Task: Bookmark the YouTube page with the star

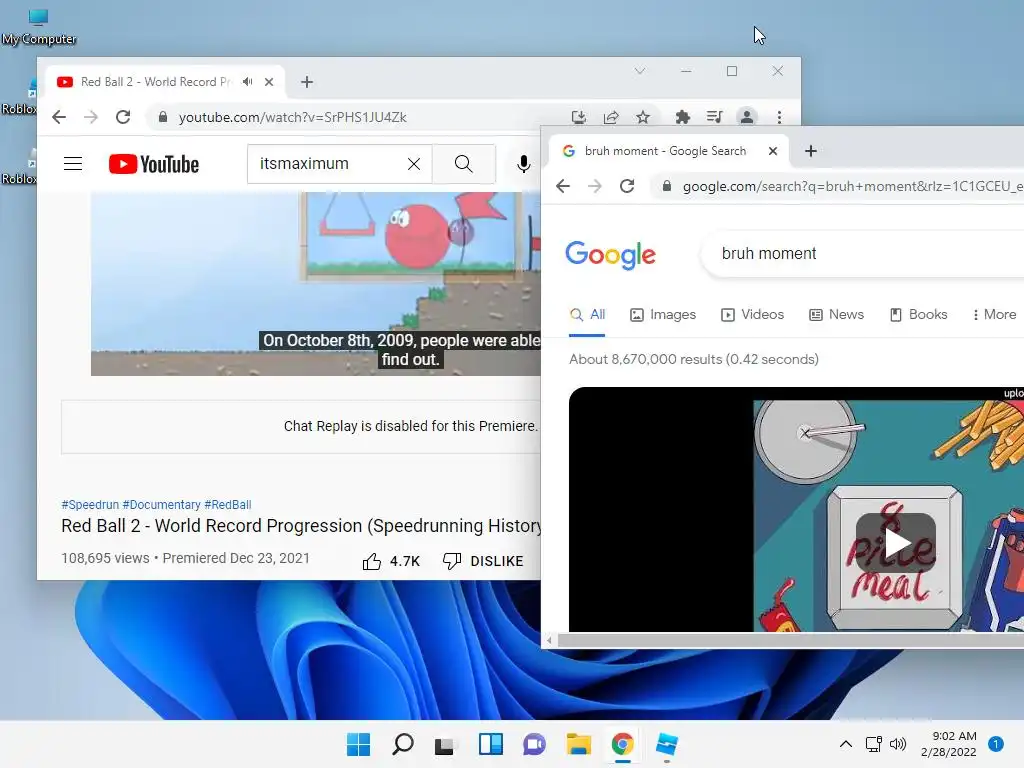Action: [643, 117]
